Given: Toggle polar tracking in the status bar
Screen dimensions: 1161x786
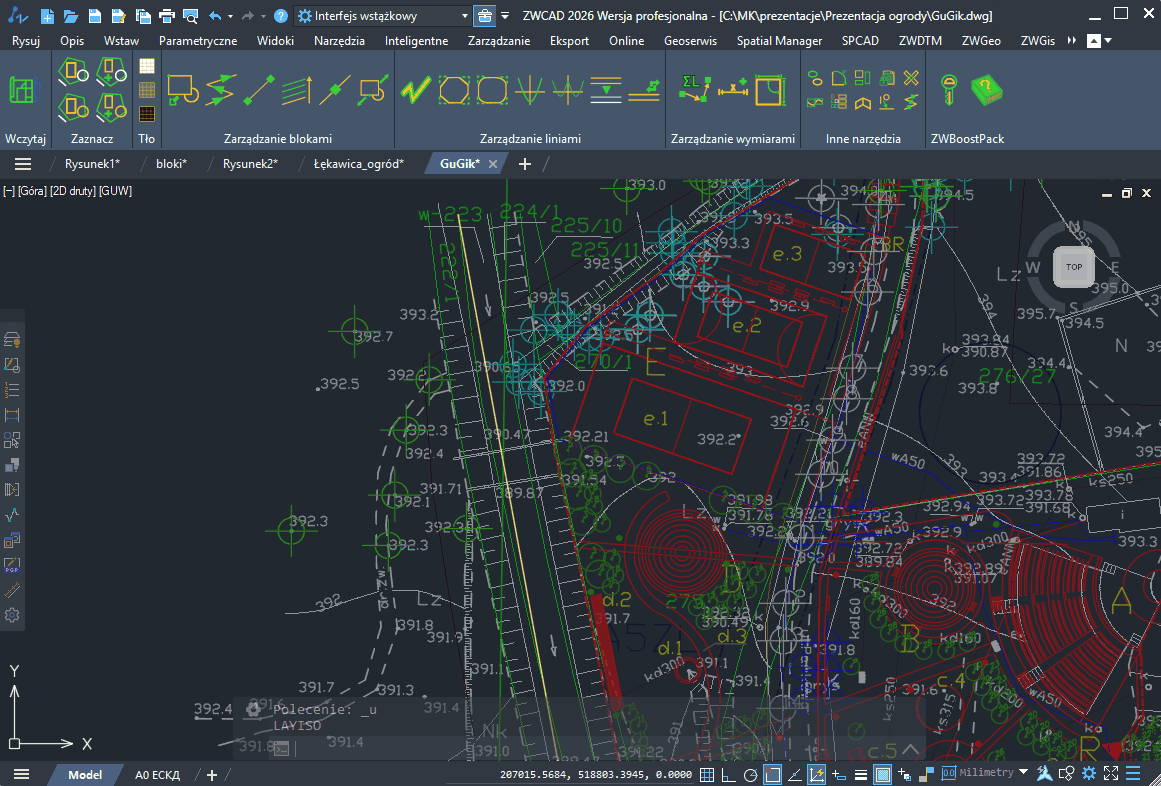Looking at the screenshot, I should click(x=750, y=774).
